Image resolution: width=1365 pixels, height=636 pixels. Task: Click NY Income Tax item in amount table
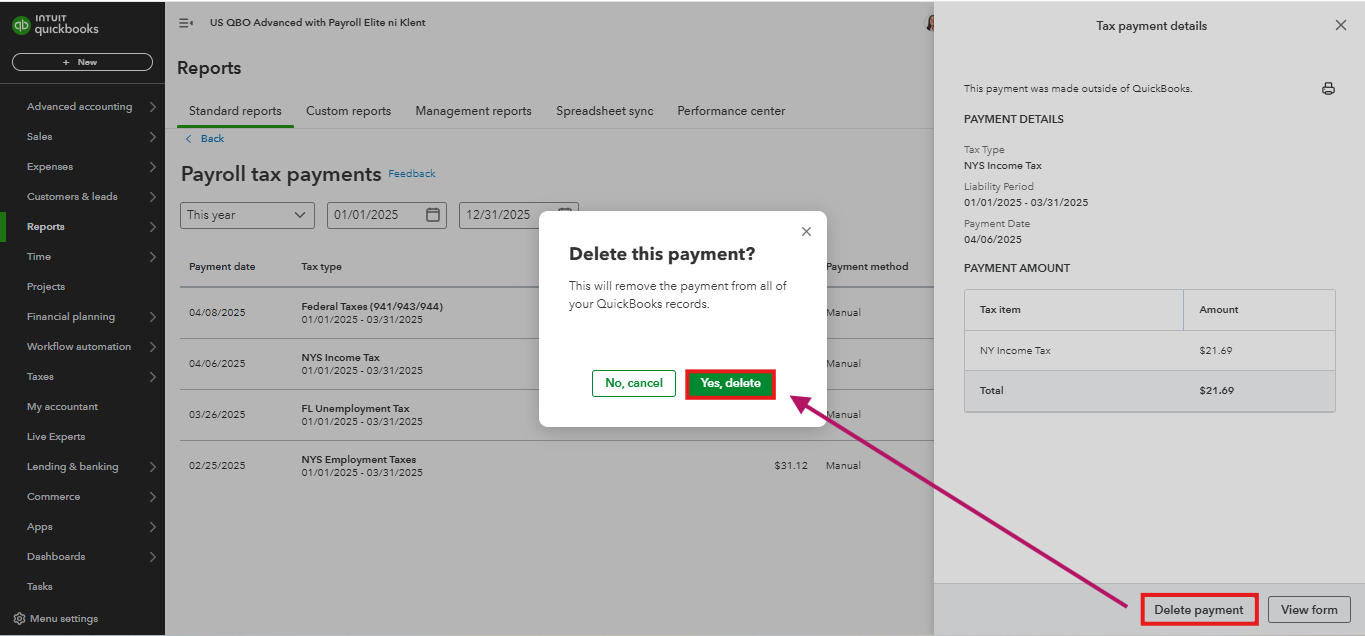tap(1015, 351)
